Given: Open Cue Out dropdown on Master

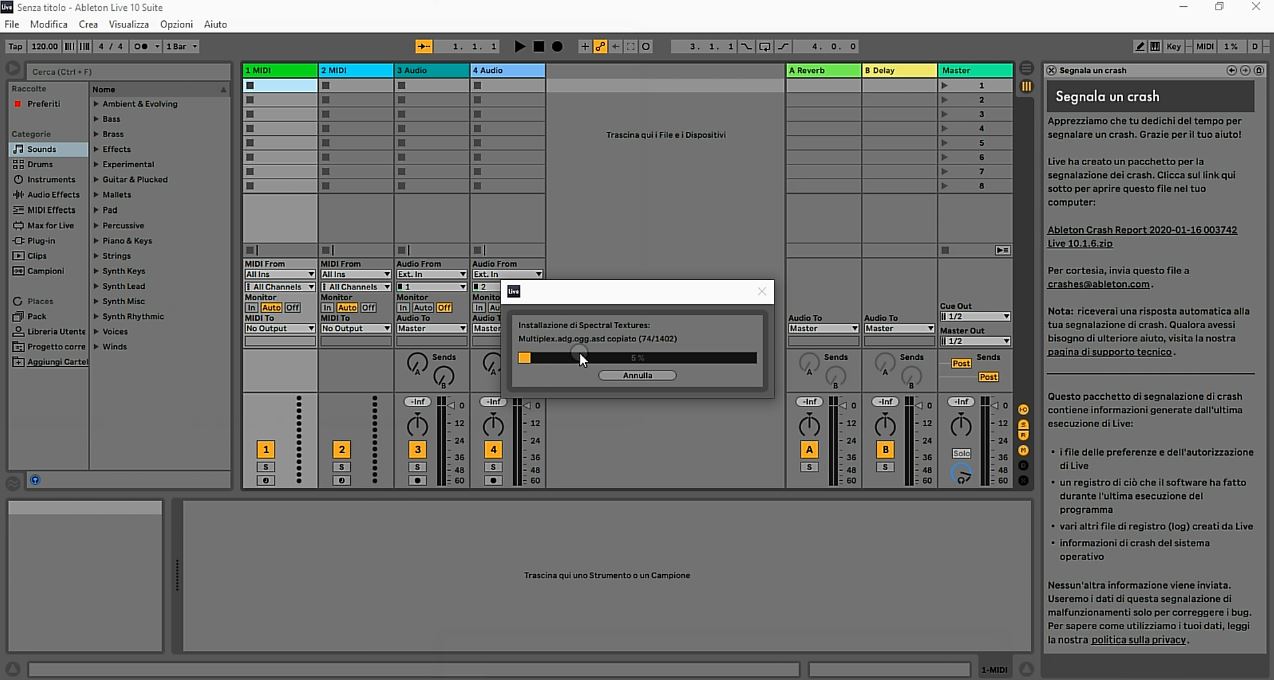Looking at the screenshot, I should 975,316.
